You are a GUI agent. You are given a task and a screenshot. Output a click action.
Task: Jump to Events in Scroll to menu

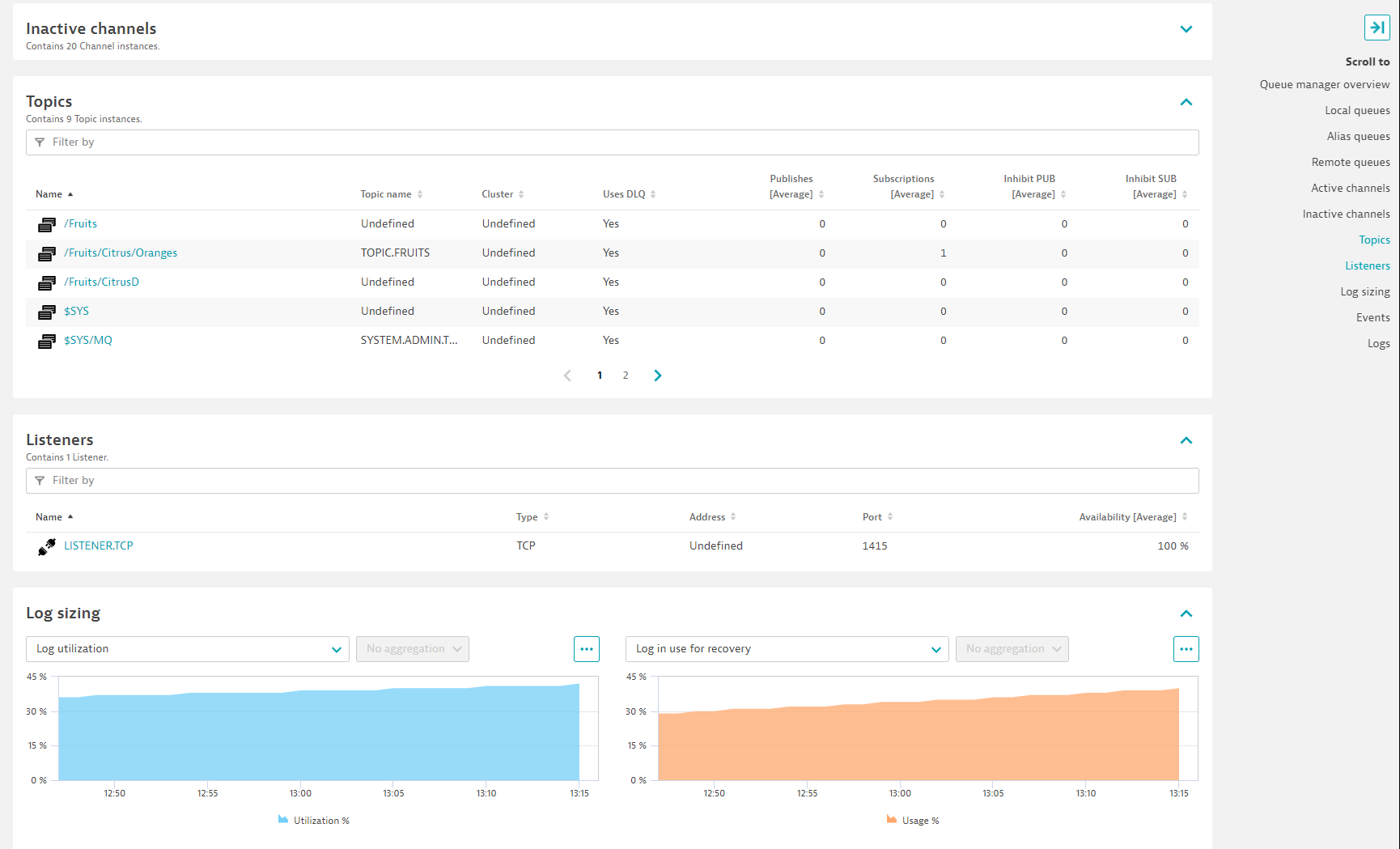tap(1372, 318)
